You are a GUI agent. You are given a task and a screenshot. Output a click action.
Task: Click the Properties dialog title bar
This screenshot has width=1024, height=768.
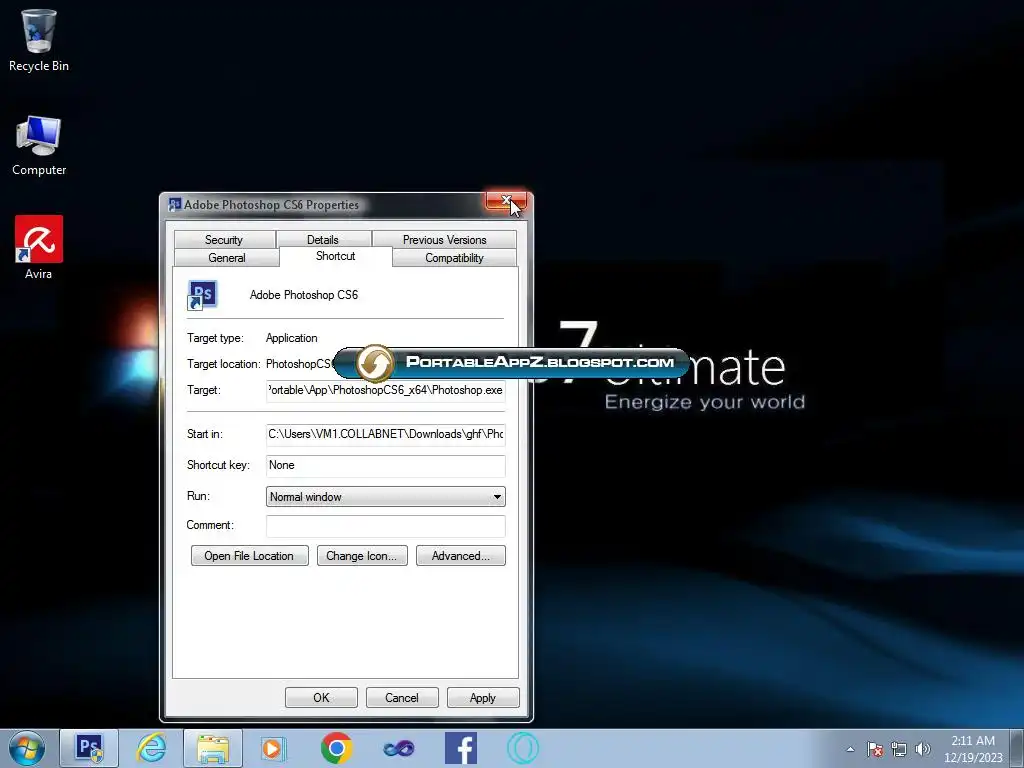tap(327, 204)
